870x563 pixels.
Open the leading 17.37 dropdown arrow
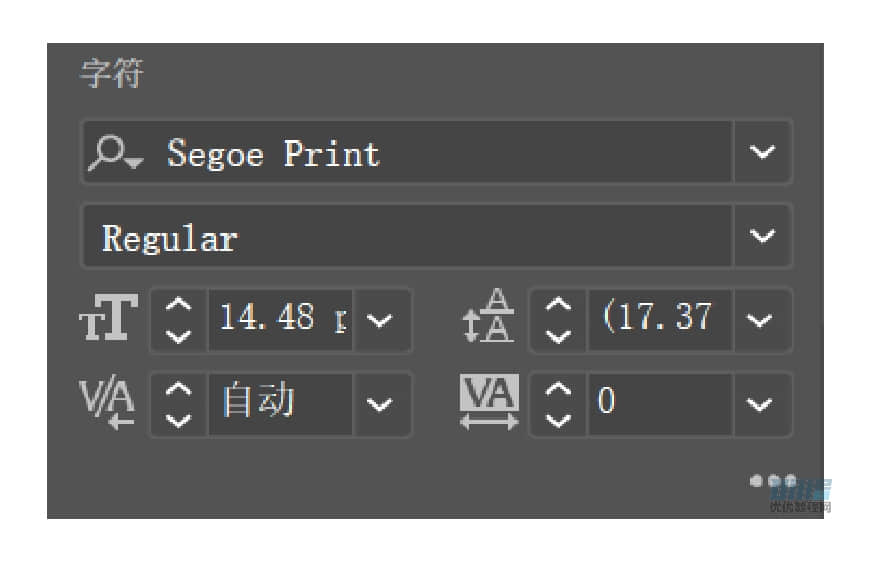(760, 320)
